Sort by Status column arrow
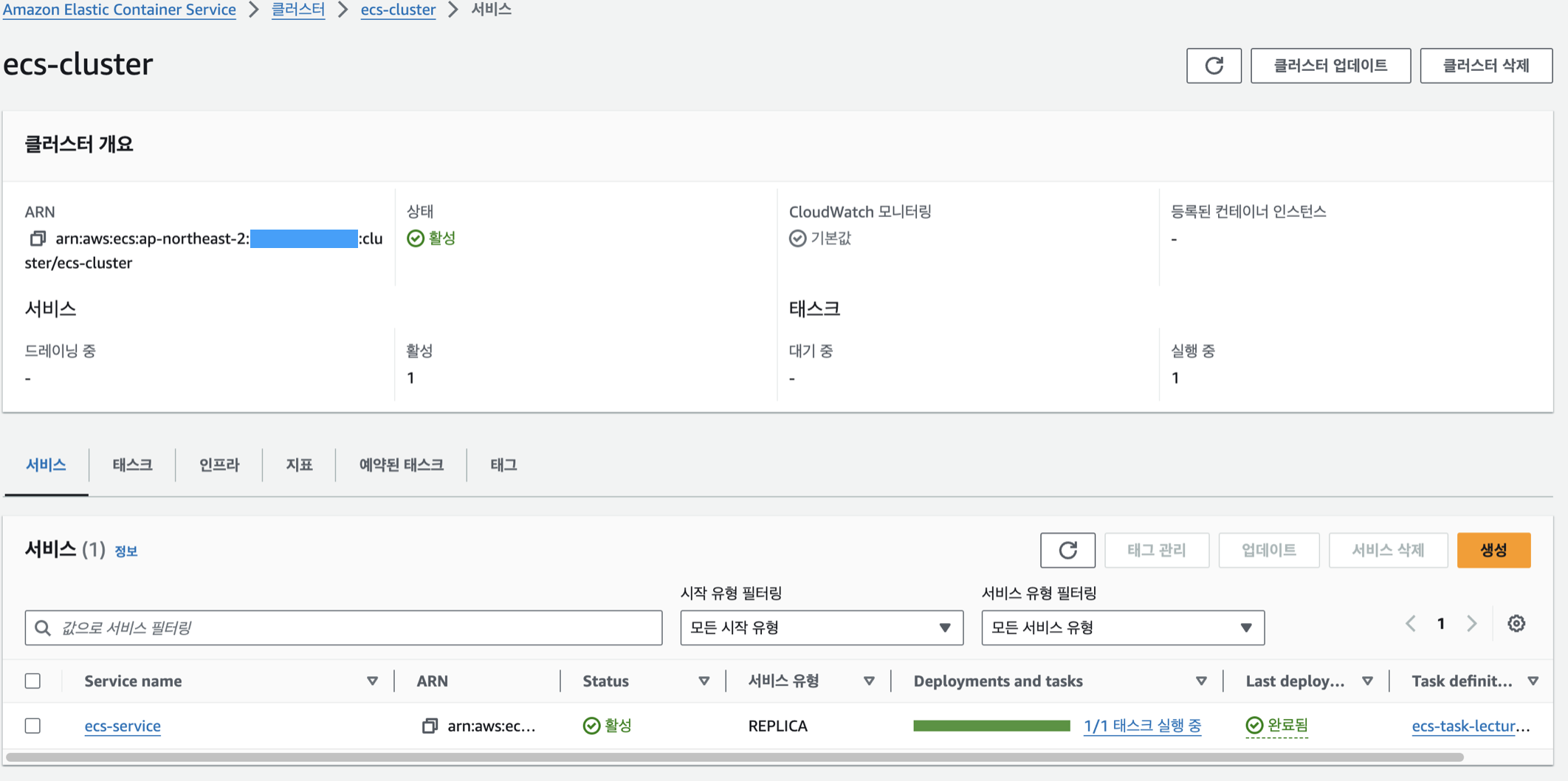The width and height of the screenshot is (1568, 781). coord(704,681)
